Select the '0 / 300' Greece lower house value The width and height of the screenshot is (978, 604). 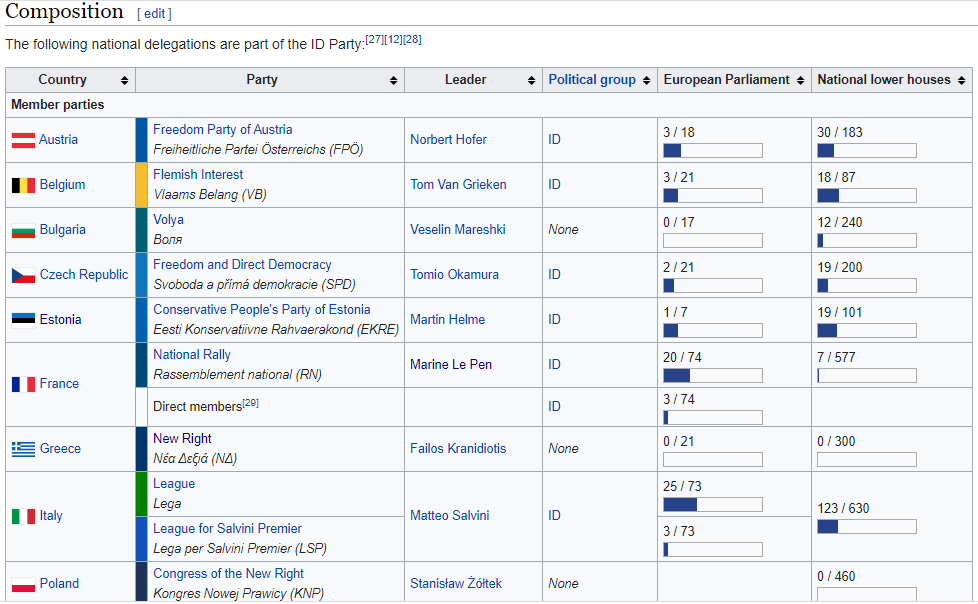click(836, 442)
